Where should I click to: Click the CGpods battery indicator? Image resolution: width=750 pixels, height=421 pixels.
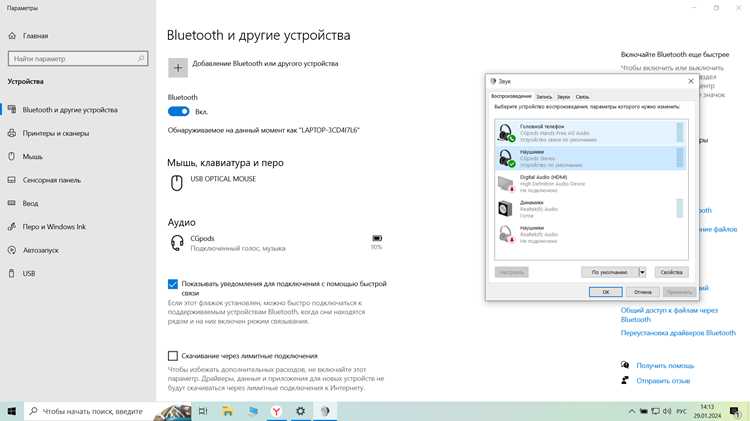[x=377, y=238]
